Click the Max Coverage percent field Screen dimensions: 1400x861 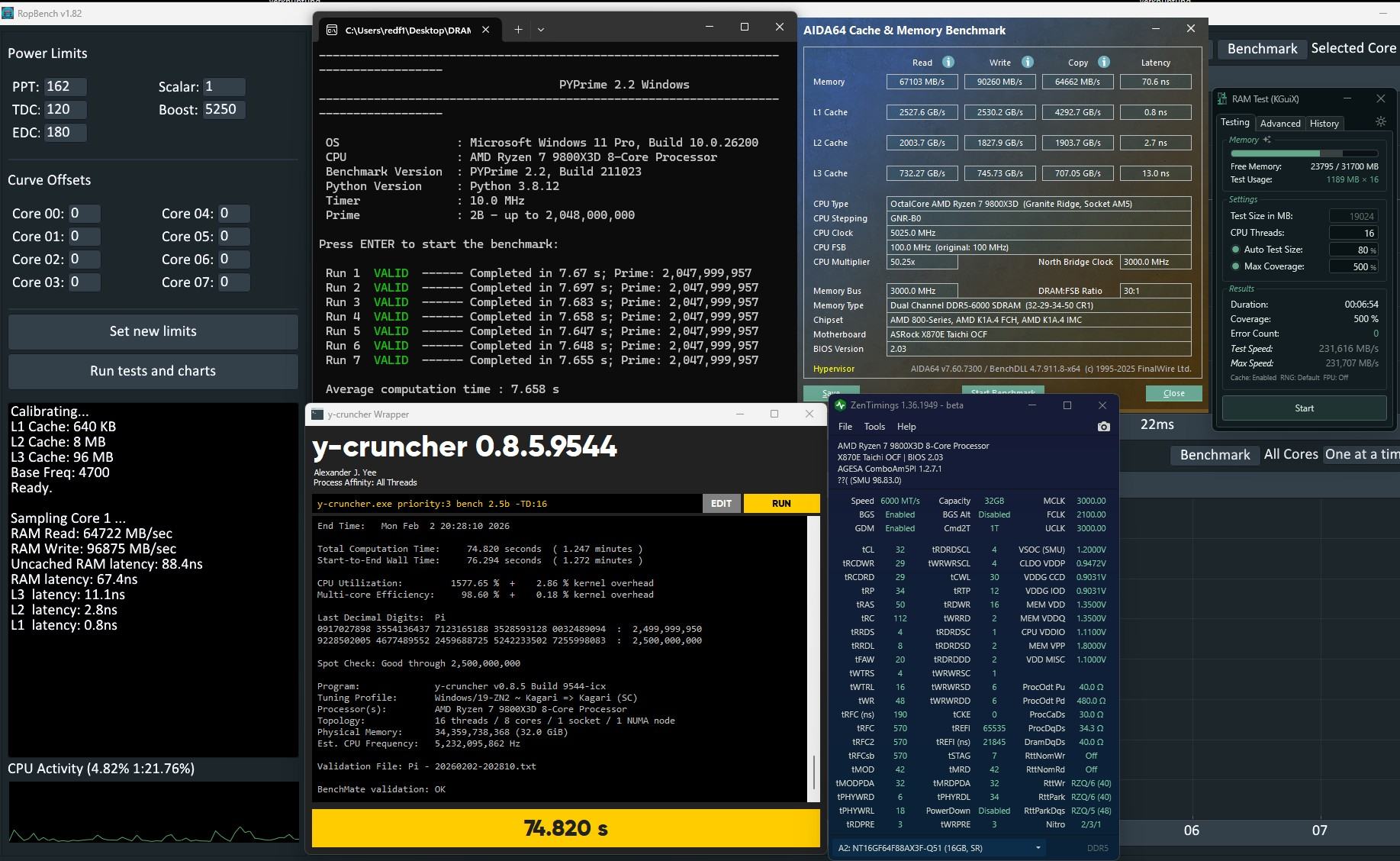1354,266
